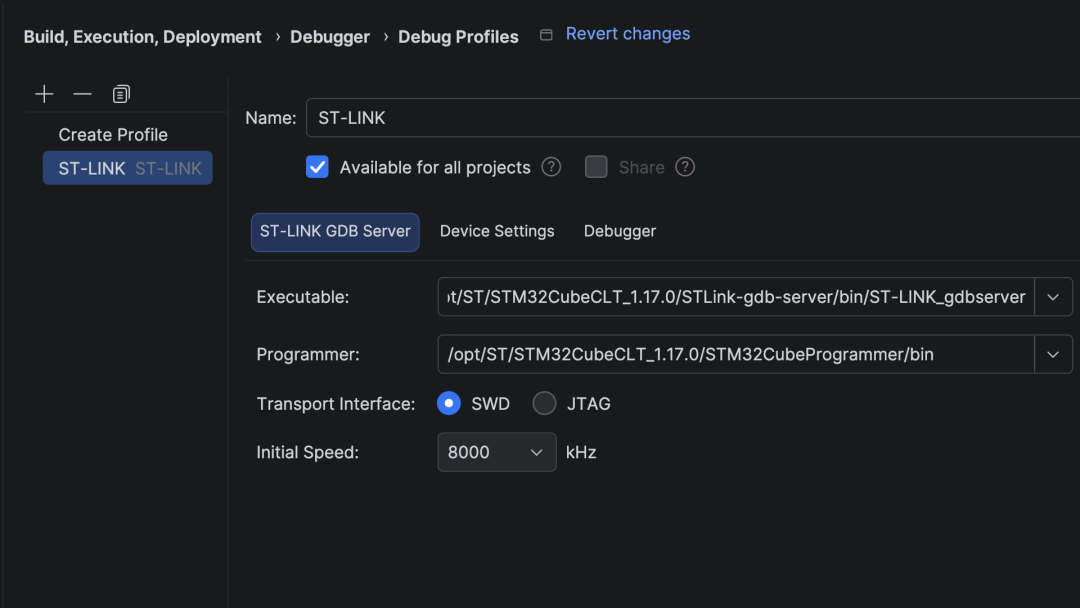Open the Device Settings tab

point(497,231)
